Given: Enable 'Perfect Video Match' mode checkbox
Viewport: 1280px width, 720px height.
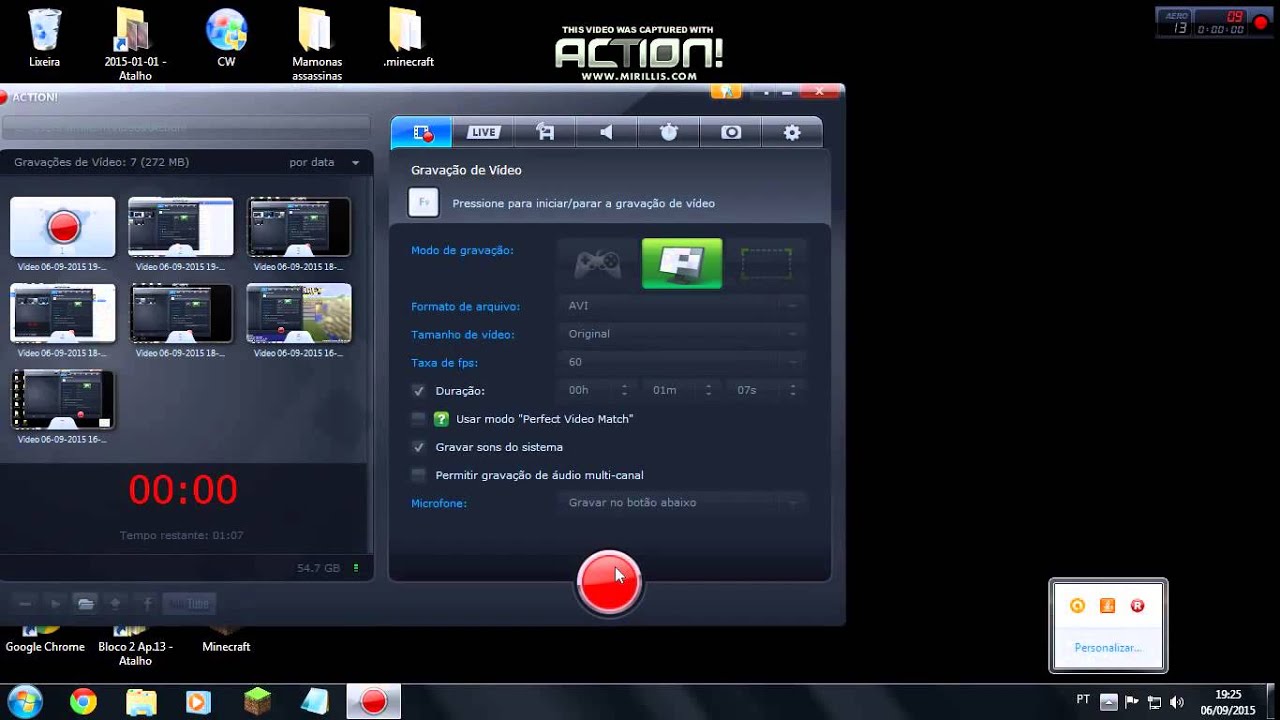Looking at the screenshot, I should coord(419,419).
